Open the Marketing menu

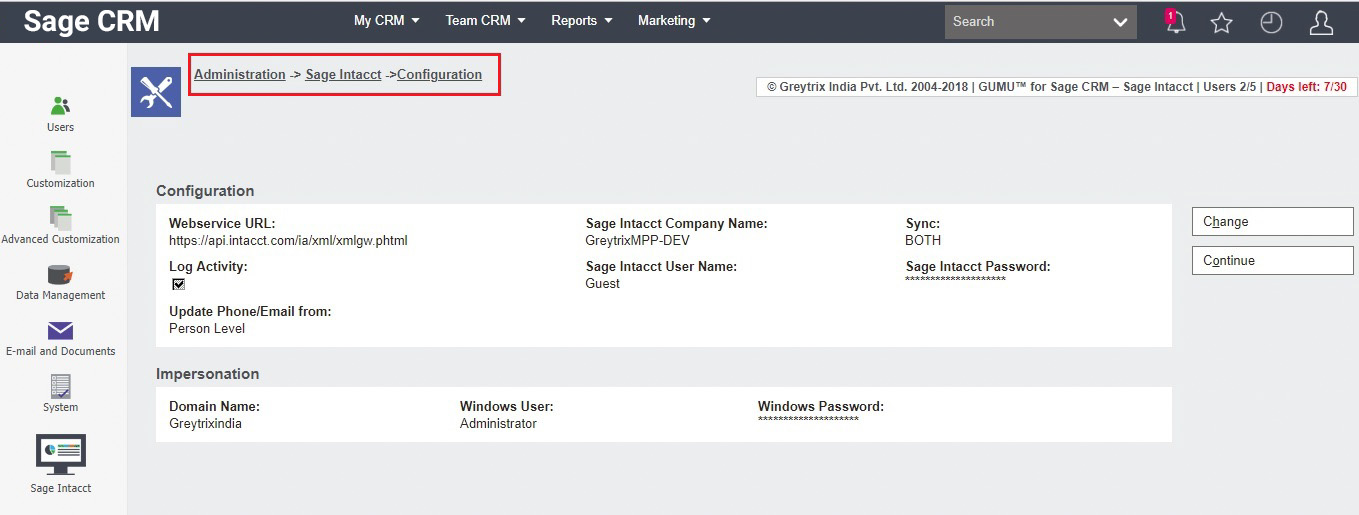click(674, 21)
